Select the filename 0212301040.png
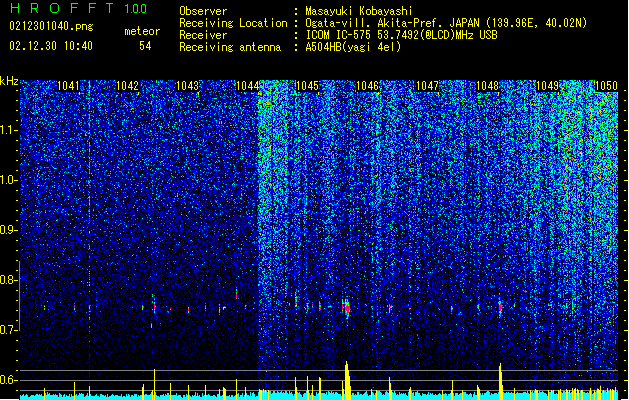The image size is (629, 400). [51, 26]
